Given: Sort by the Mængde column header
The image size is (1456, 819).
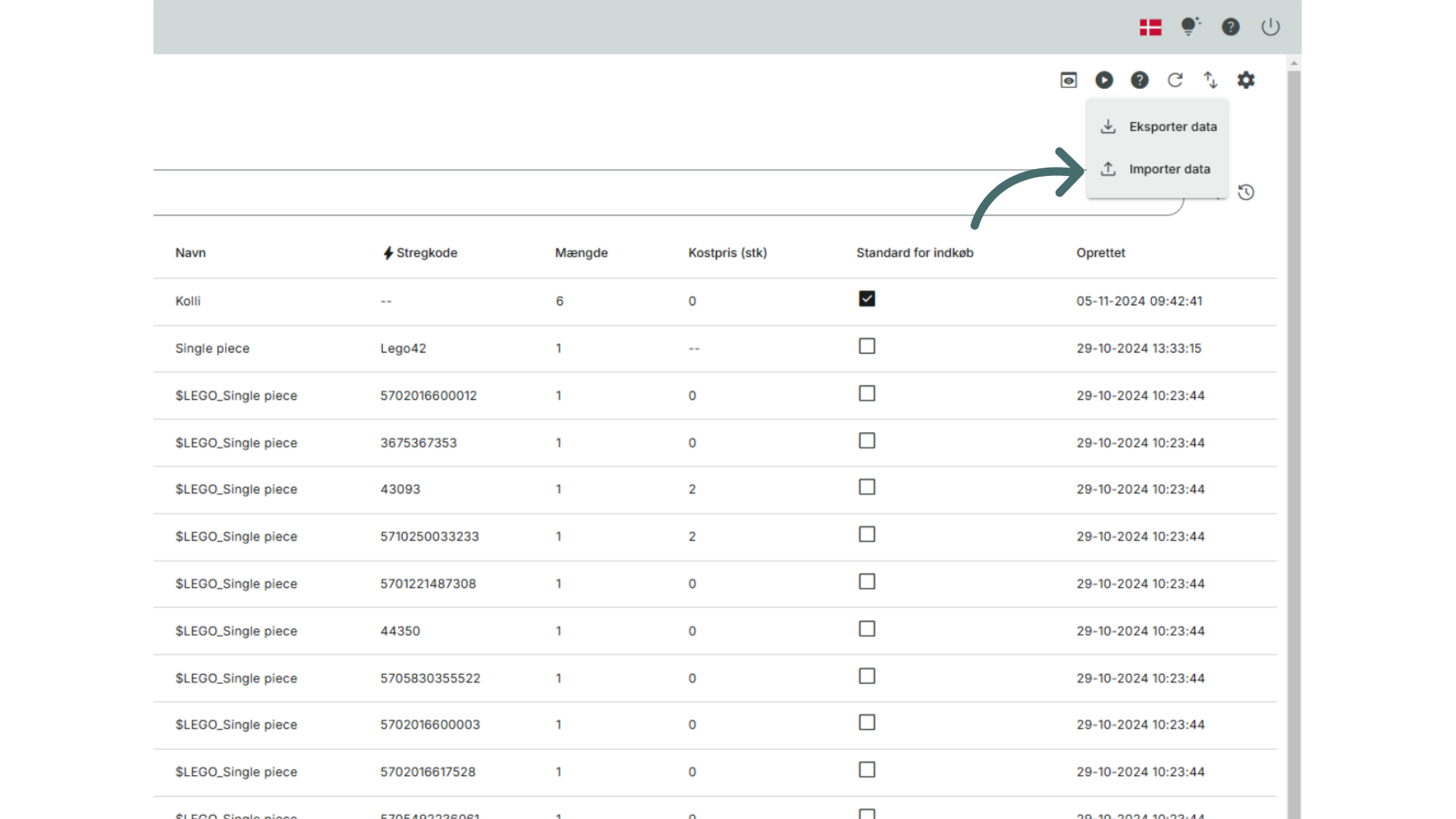Looking at the screenshot, I should coord(581,253).
